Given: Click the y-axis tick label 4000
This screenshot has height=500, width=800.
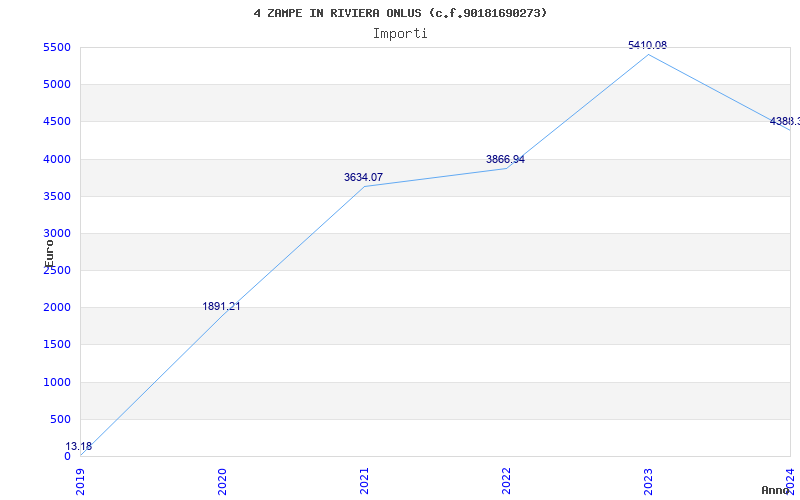Looking at the screenshot, I should click(x=57, y=159).
